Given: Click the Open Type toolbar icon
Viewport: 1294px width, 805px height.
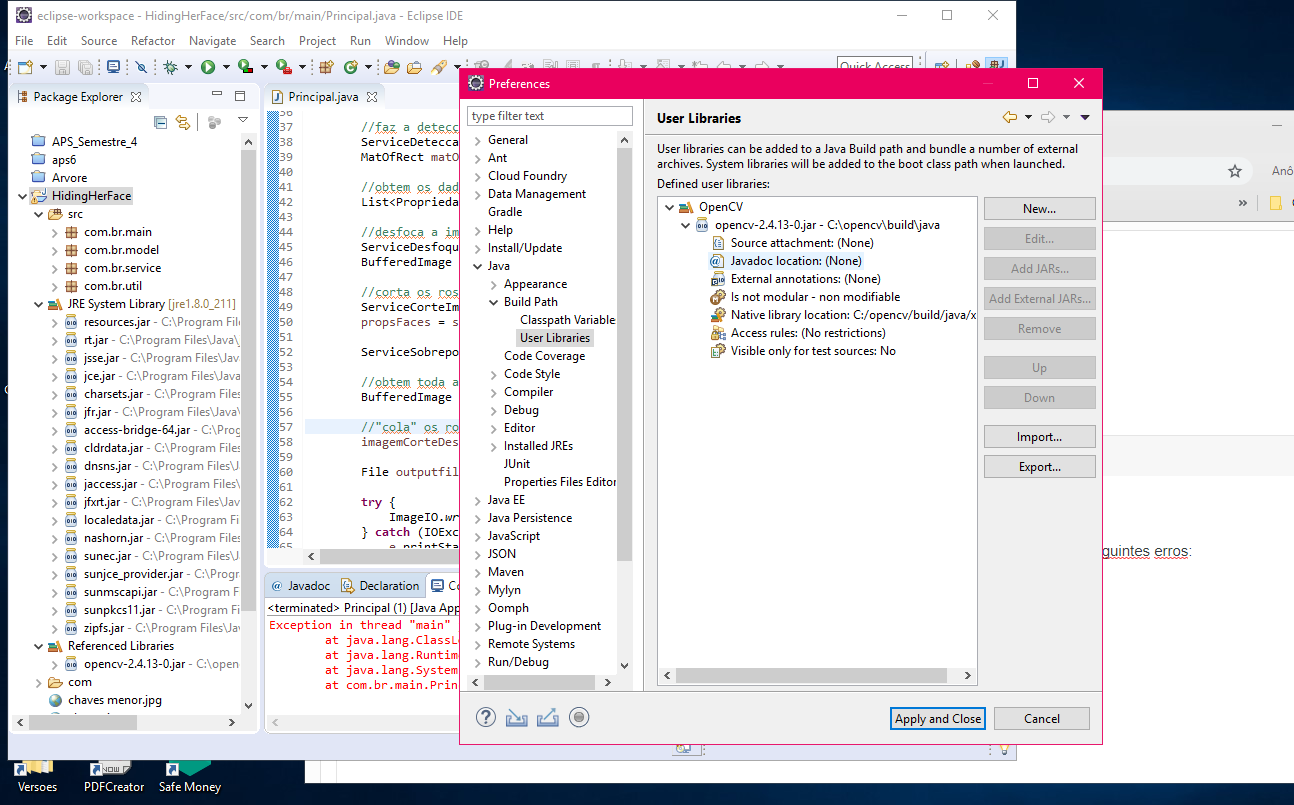Looking at the screenshot, I should click(391, 67).
